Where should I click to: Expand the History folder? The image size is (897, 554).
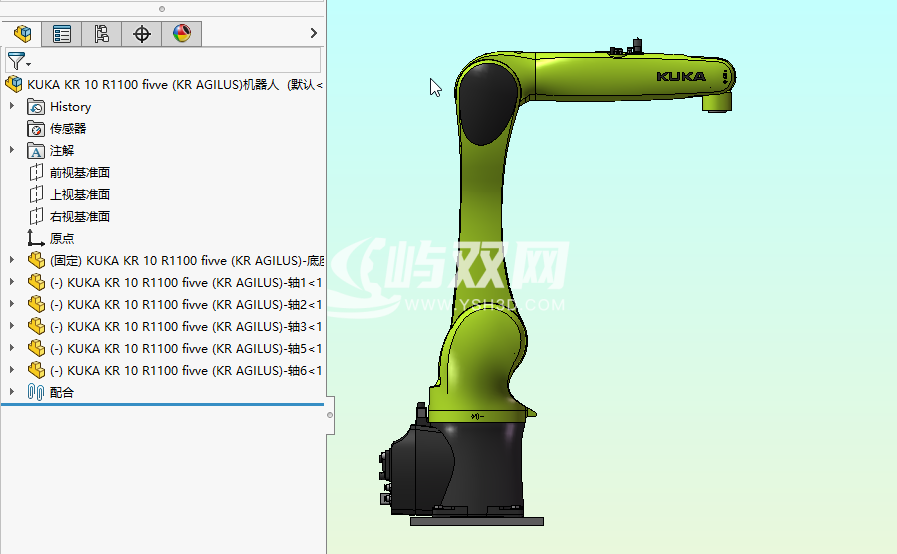pos(12,106)
